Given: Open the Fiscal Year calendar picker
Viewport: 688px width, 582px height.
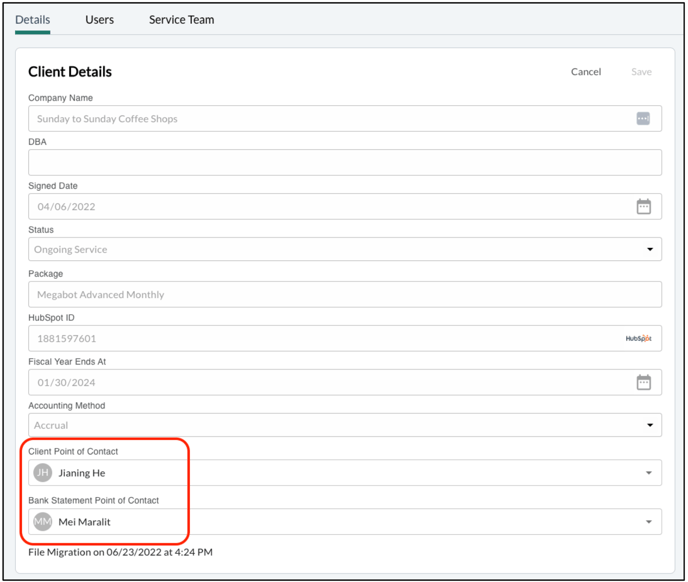Looking at the screenshot, I should (643, 382).
